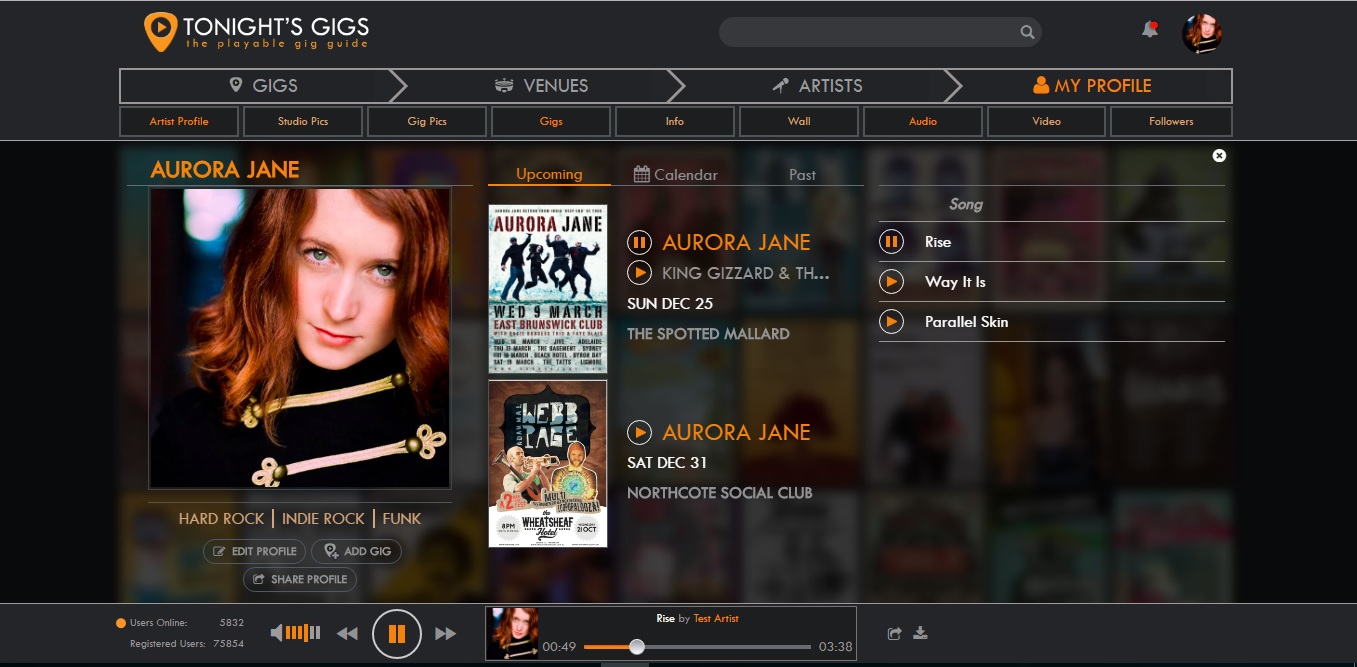Click the Share Profile button
The width and height of the screenshot is (1357, 667).
[x=300, y=579]
